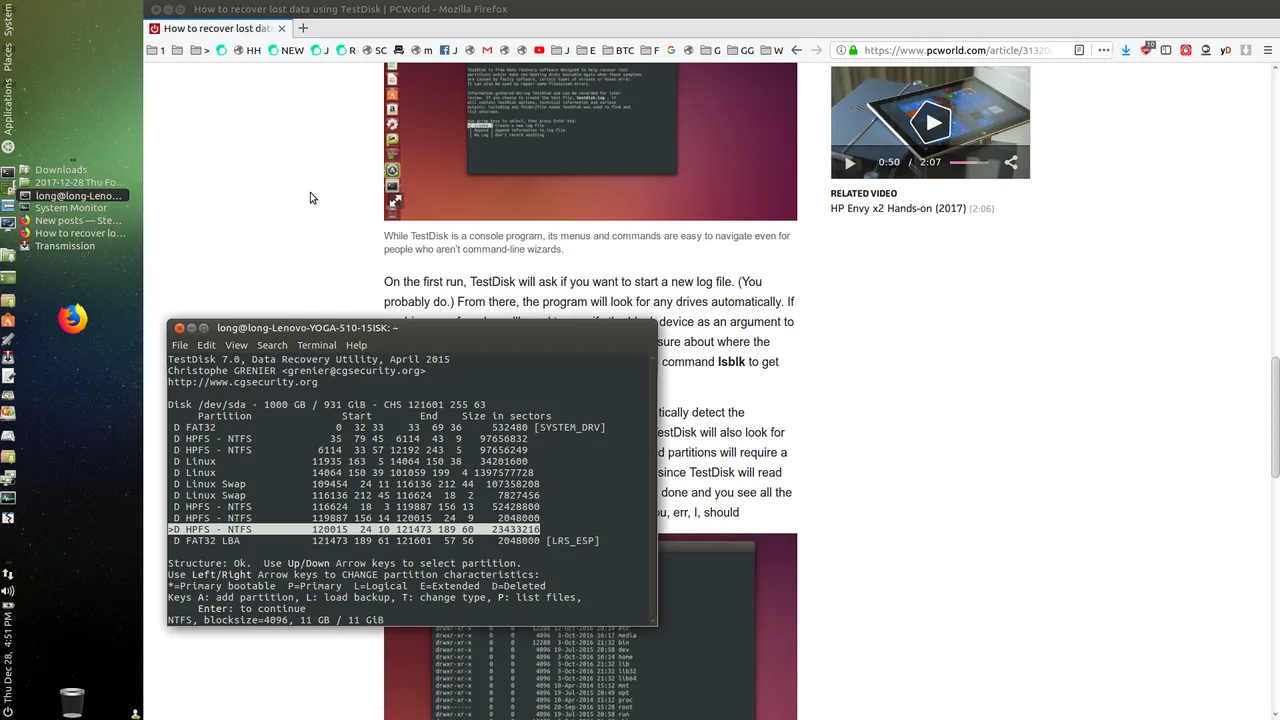Expand the article screenshot with enlarge icon
Screen dimensions: 1280x720
(x=395, y=201)
